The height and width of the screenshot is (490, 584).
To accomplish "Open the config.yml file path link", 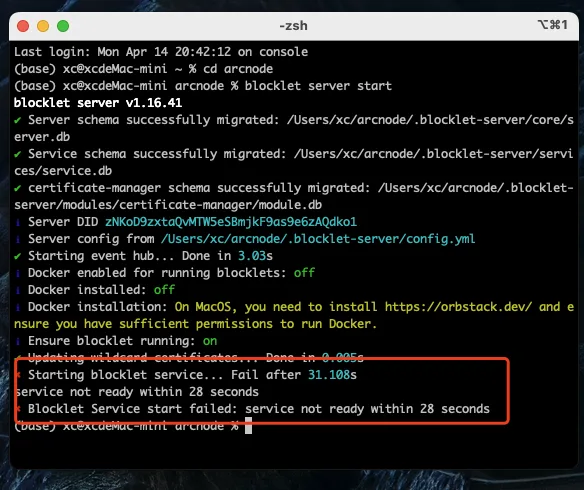I will click(x=318, y=239).
